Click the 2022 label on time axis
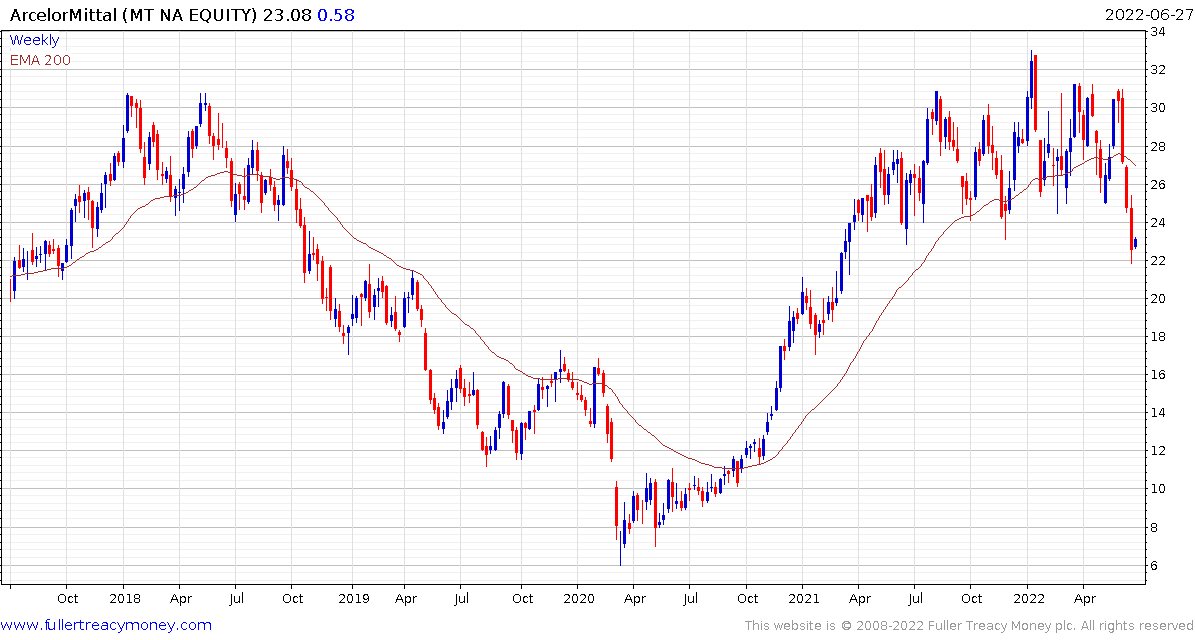This screenshot has width=1195, height=640. [1028, 599]
